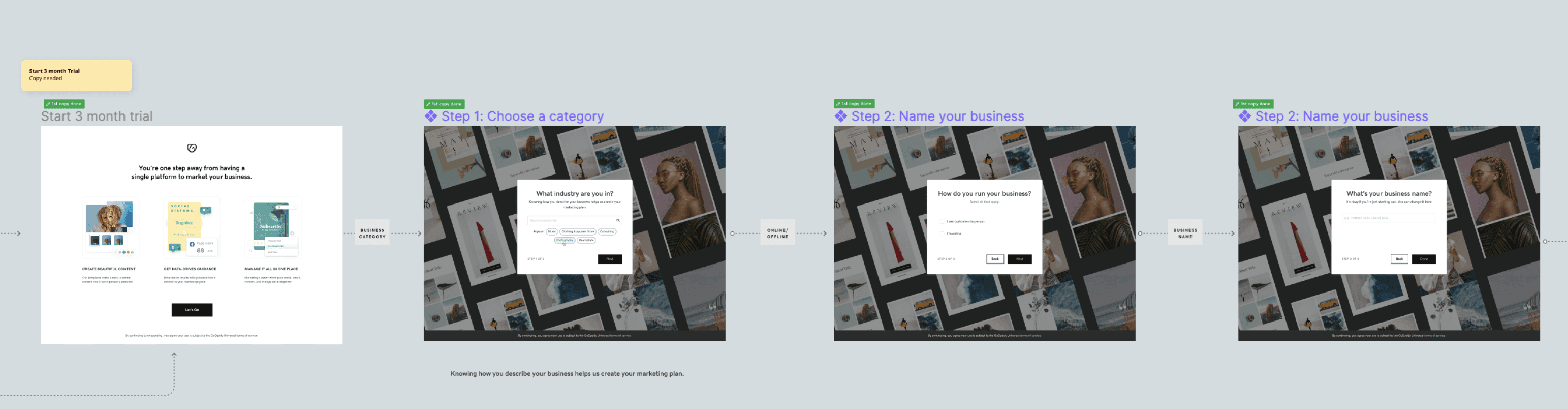Select the "What's your business name?" heading

(x=1389, y=194)
